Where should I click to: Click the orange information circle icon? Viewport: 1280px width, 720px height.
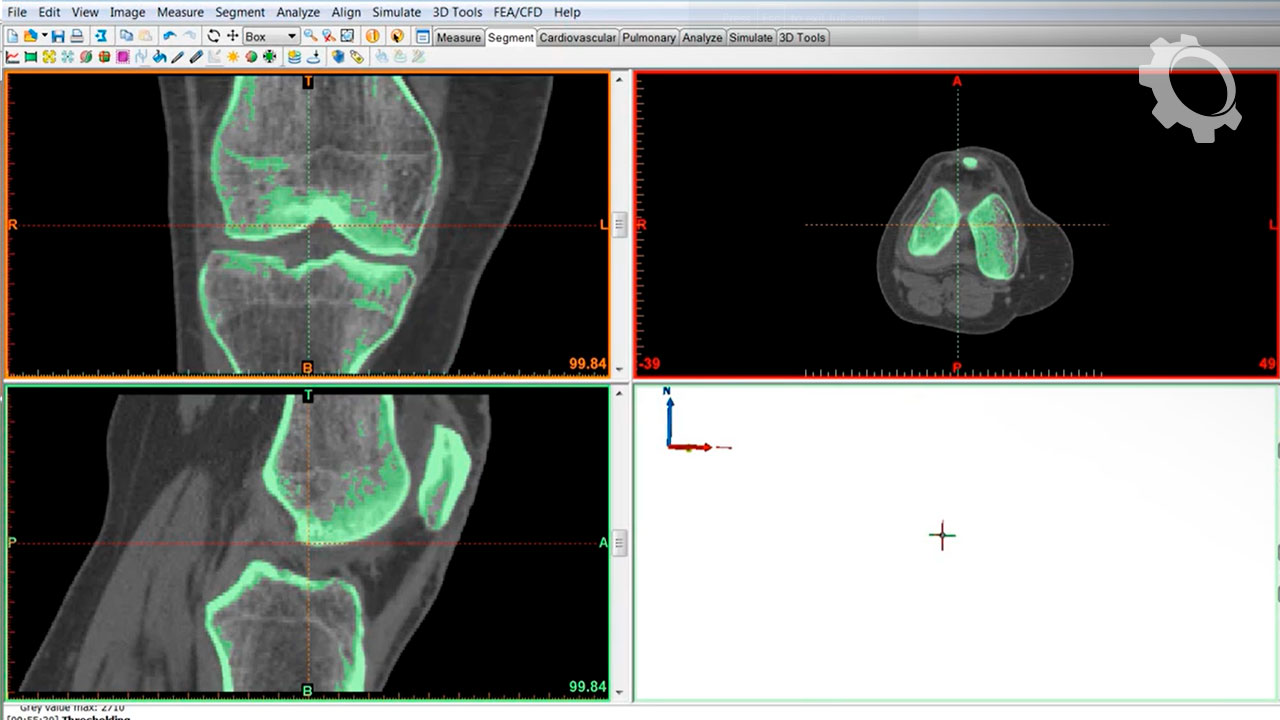(x=372, y=36)
